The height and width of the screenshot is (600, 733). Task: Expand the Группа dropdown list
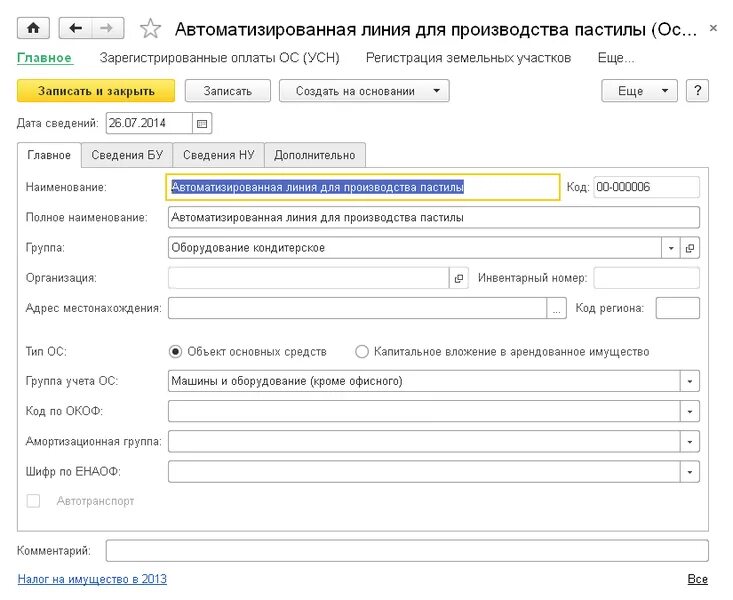click(x=671, y=248)
